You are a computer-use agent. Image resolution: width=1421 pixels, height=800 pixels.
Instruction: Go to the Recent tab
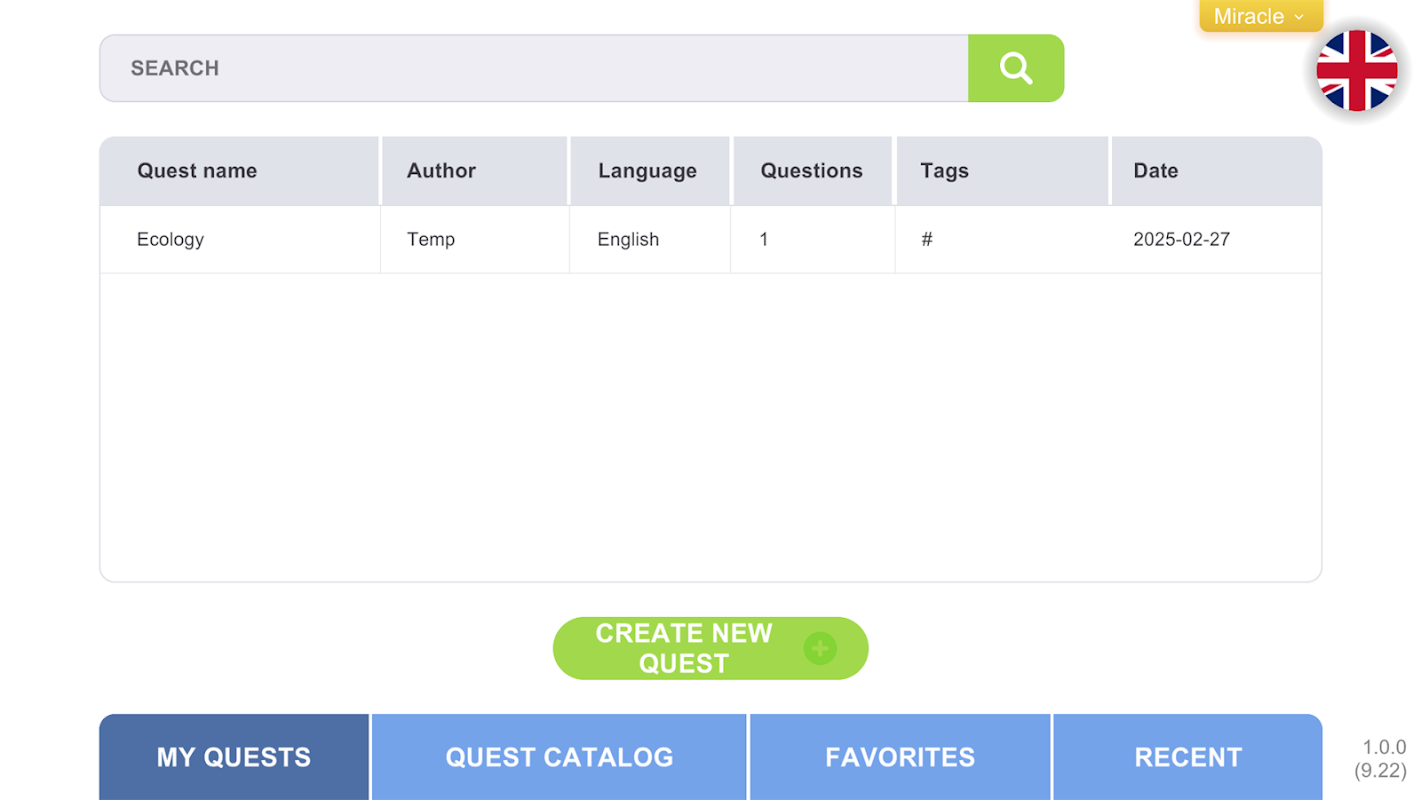pos(1188,757)
